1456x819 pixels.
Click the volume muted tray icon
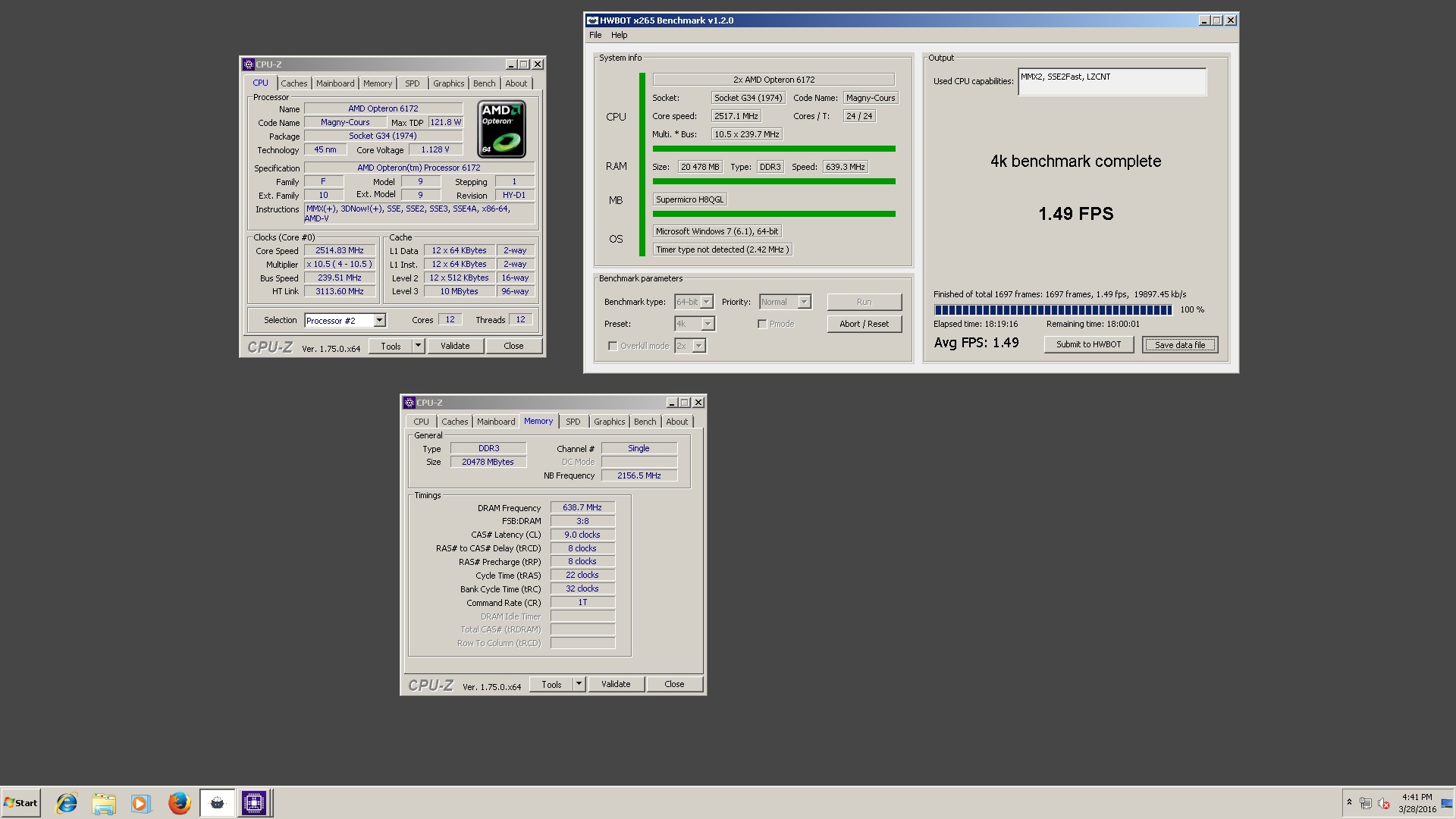(1384, 803)
